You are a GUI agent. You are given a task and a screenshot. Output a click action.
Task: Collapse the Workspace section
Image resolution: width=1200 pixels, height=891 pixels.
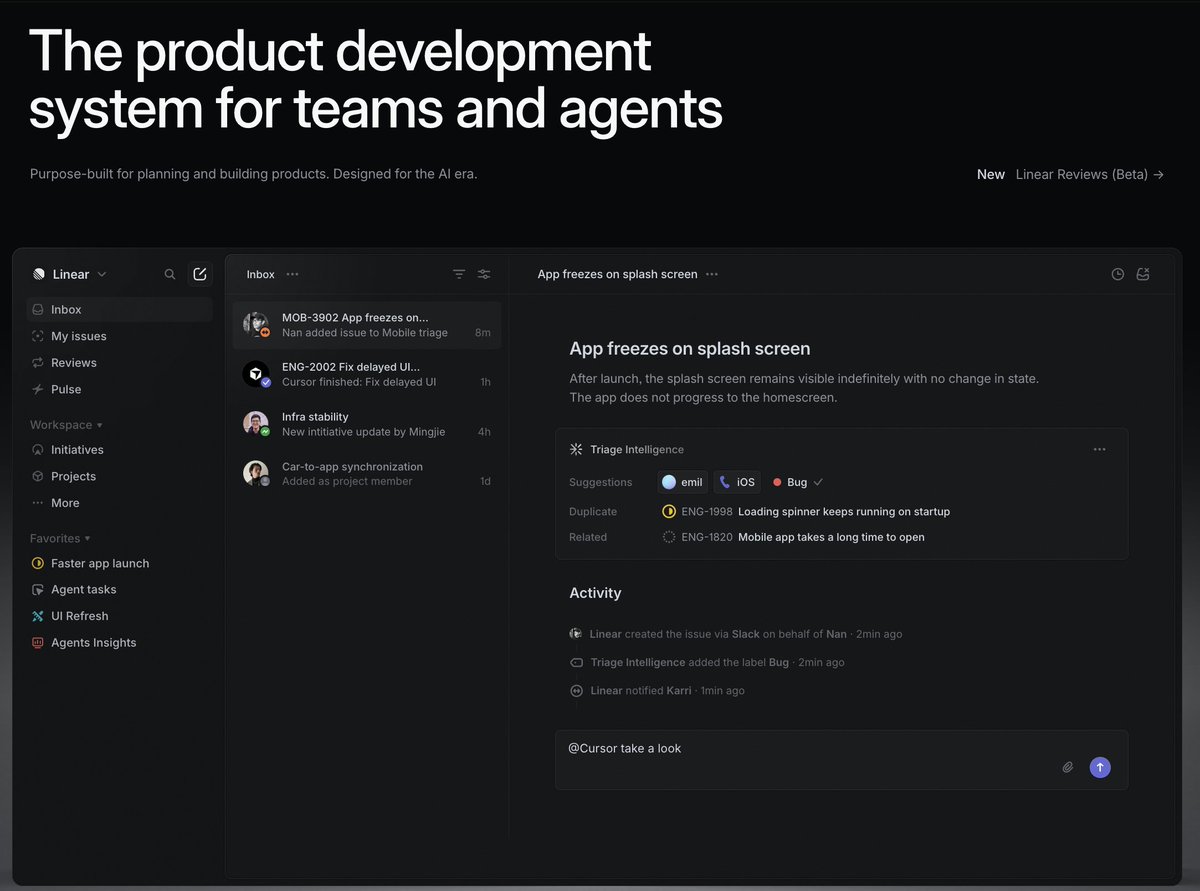tap(66, 425)
